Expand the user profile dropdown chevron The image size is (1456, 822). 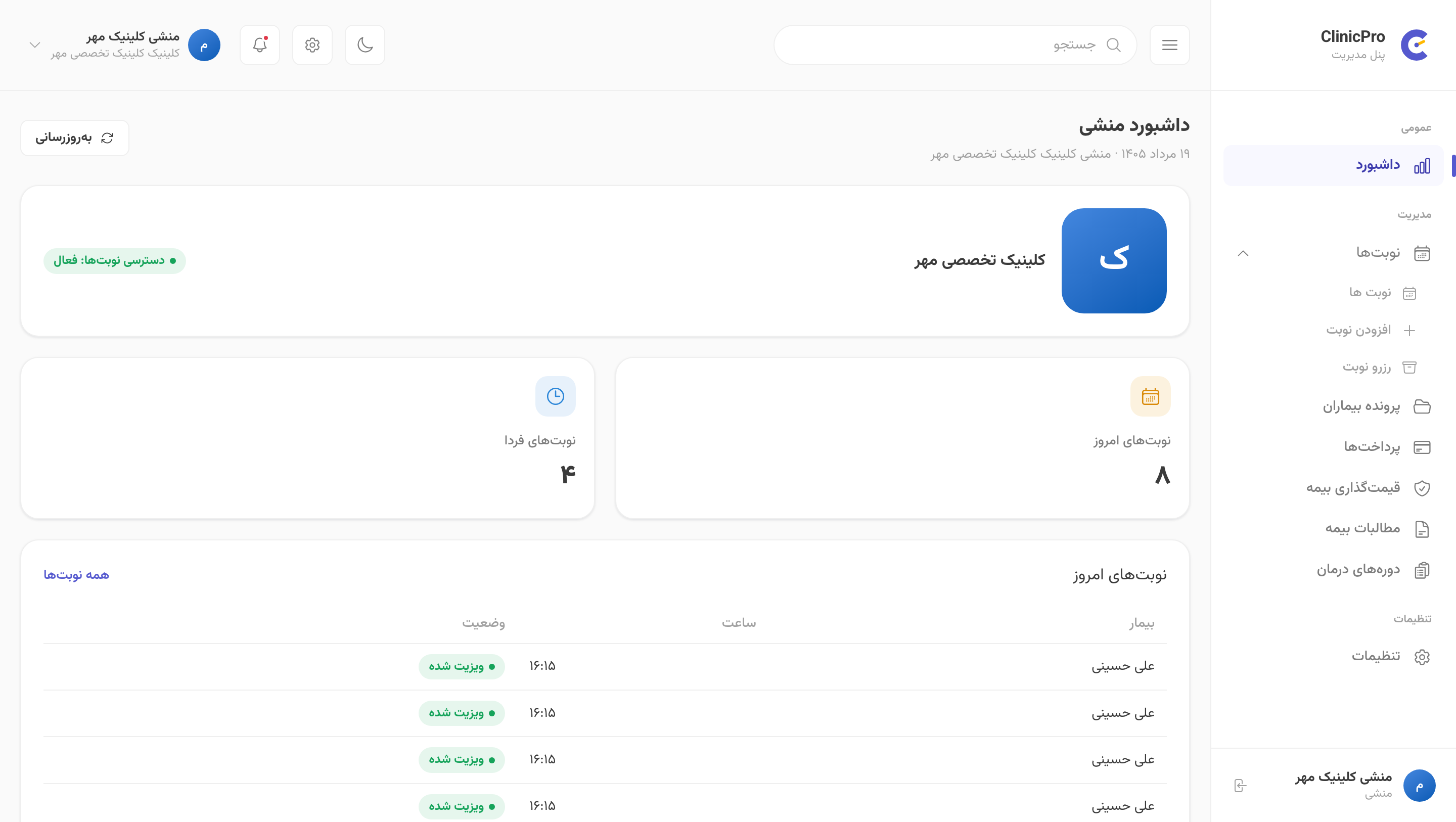click(x=34, y=44)
